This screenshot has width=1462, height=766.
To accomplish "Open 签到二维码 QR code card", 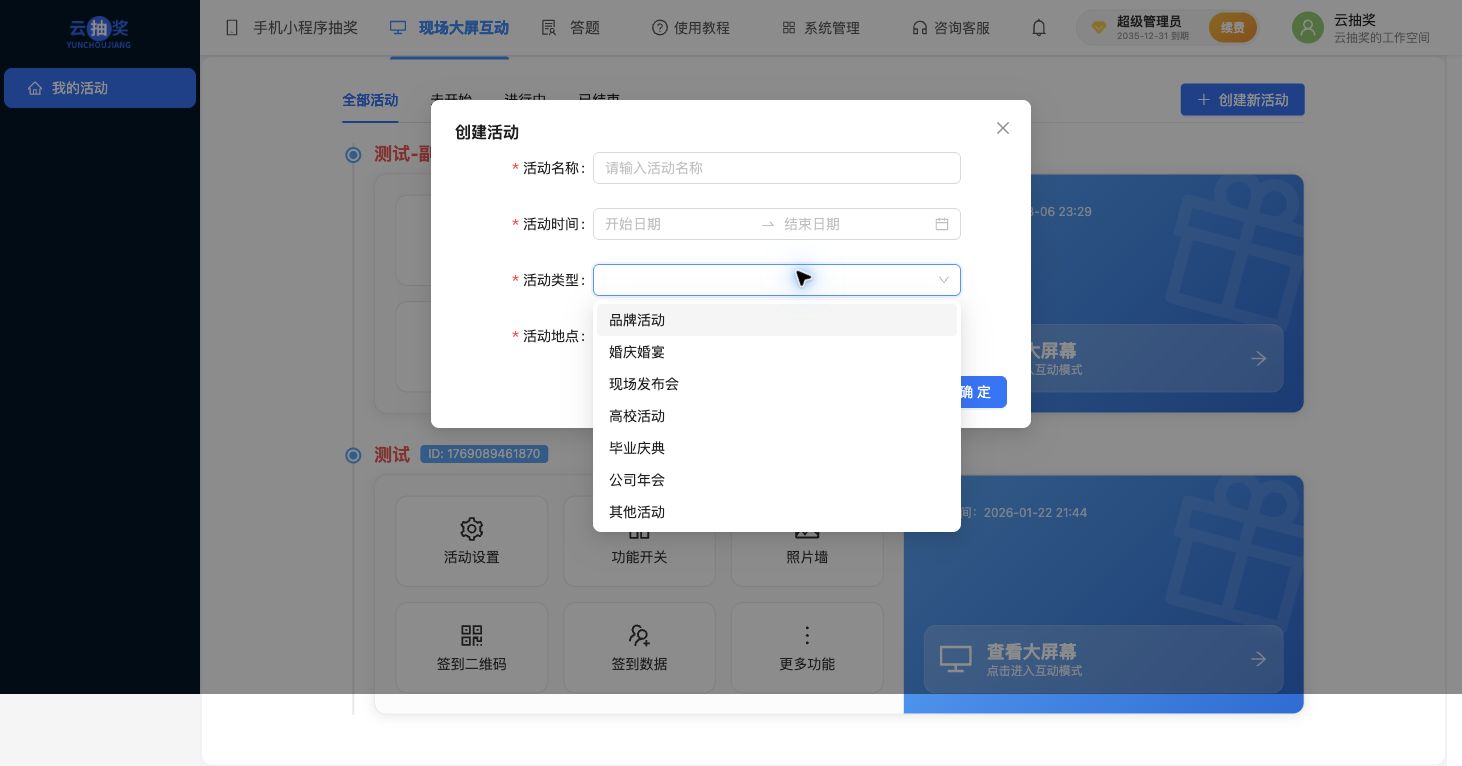I will point(472,648).
